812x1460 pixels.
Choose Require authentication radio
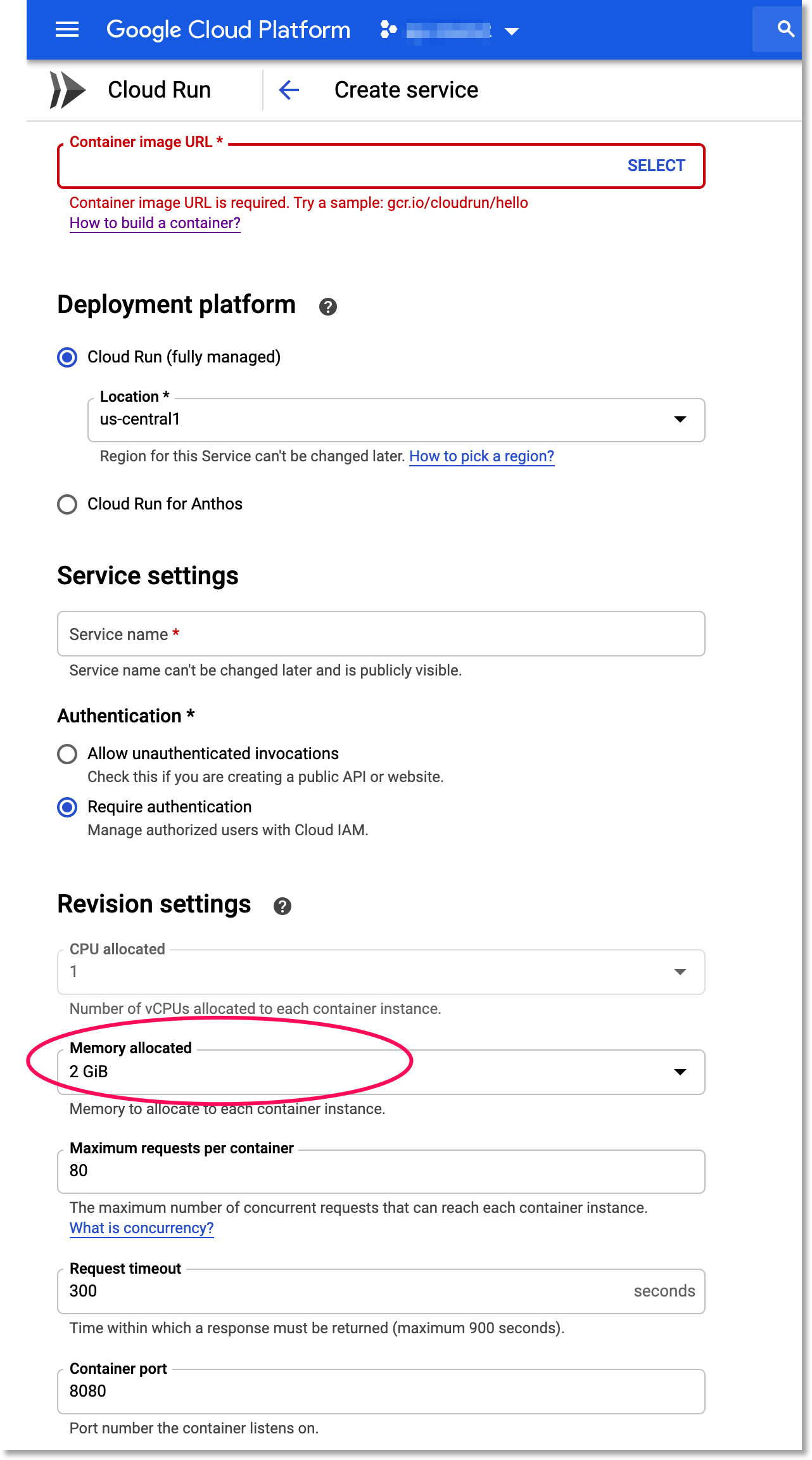tap(67, 807)
